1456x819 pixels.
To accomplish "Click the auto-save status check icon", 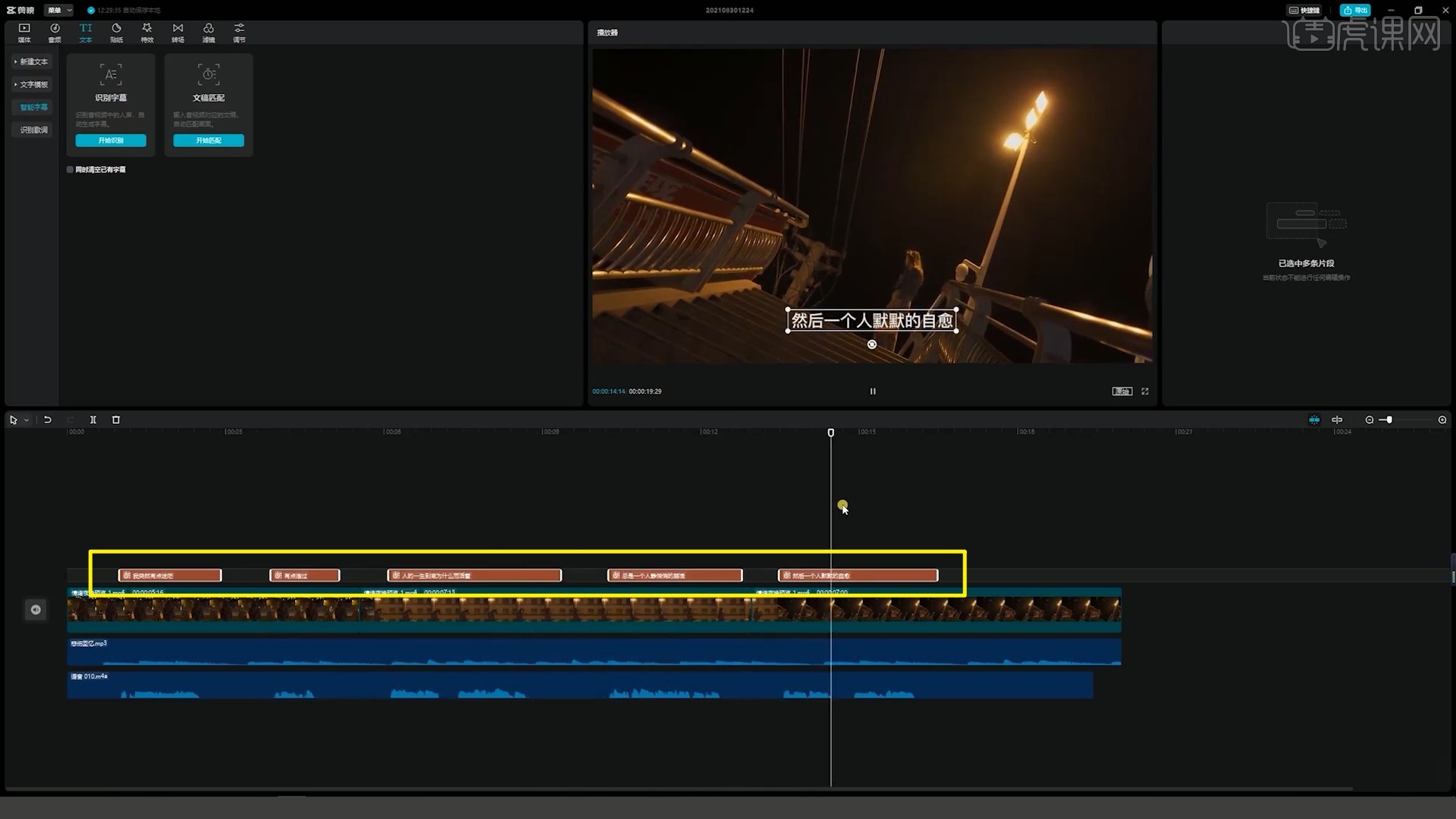I will click(91, 10).
